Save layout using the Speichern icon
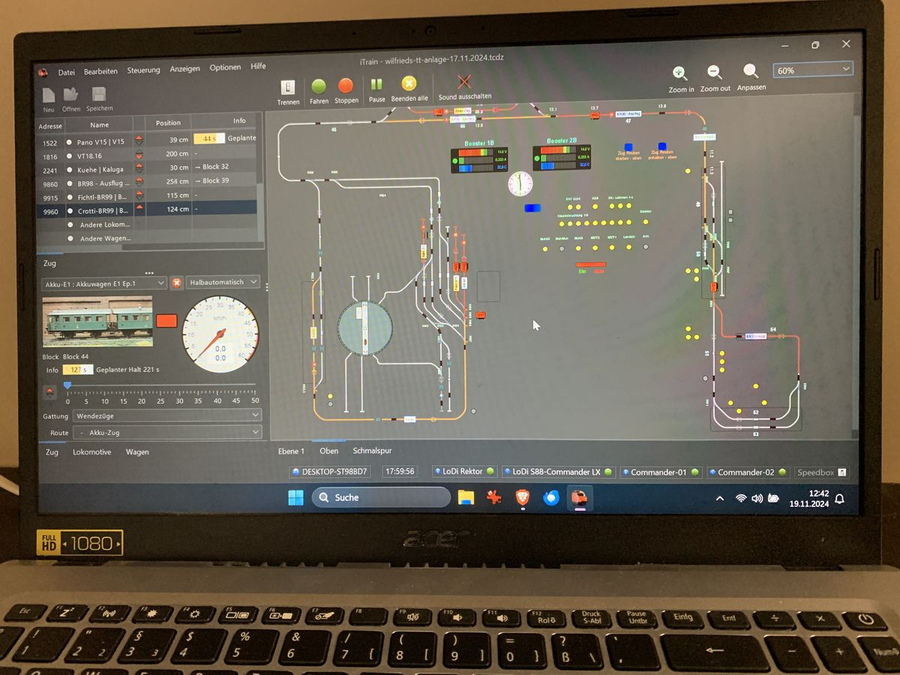This screenshot has height=675, width=900. (x=99, y=94)
